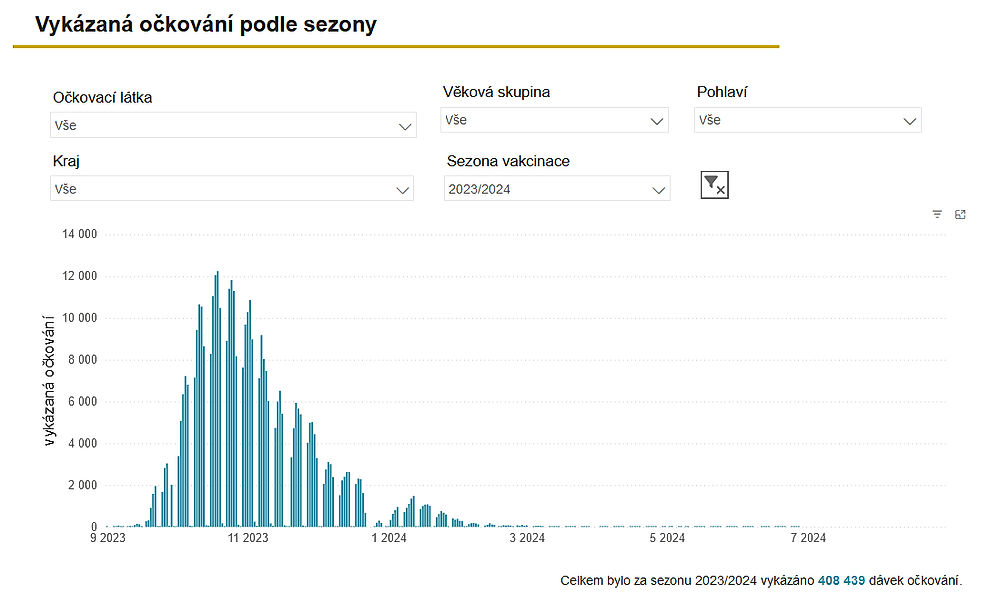
Task: Clear all filters with the funnel icon
Action: 714,184
